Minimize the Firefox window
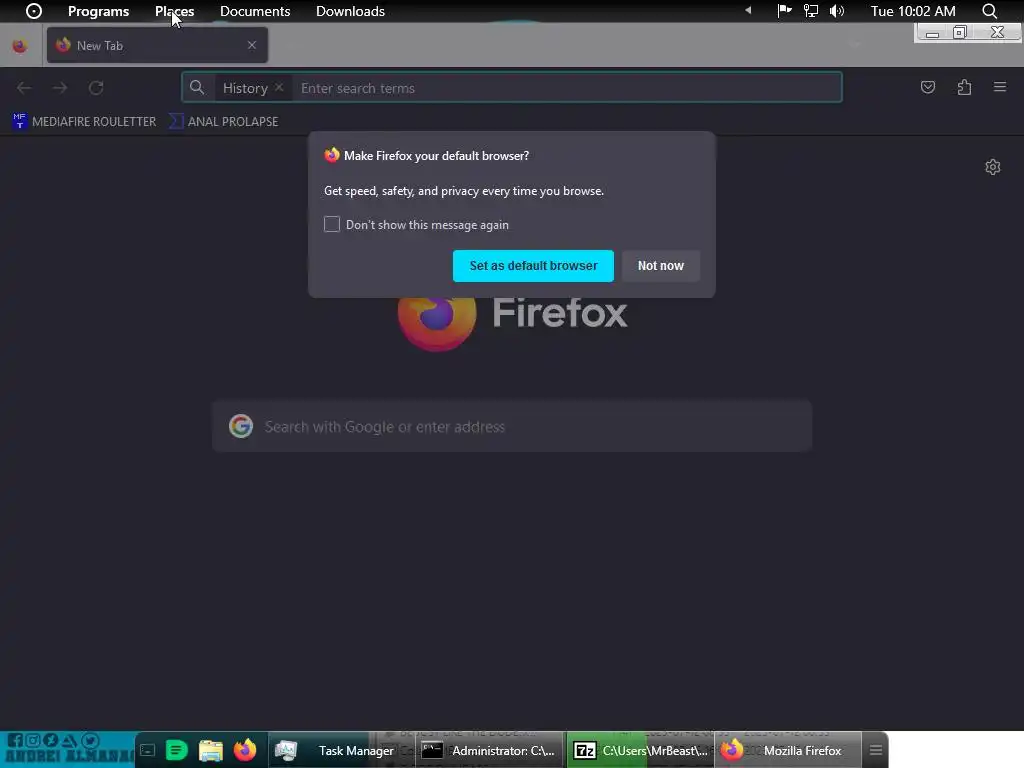This screenshot has width=1024, height=768. click(932, 32)
